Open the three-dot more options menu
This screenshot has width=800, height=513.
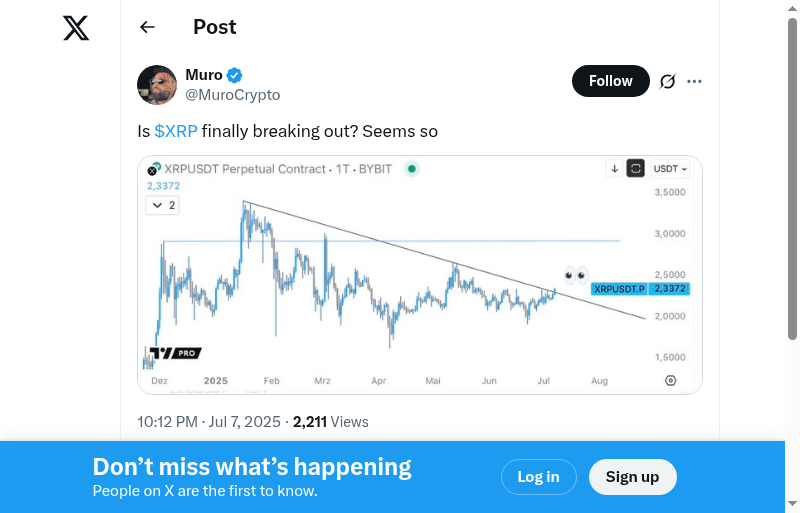pos(695,81)
